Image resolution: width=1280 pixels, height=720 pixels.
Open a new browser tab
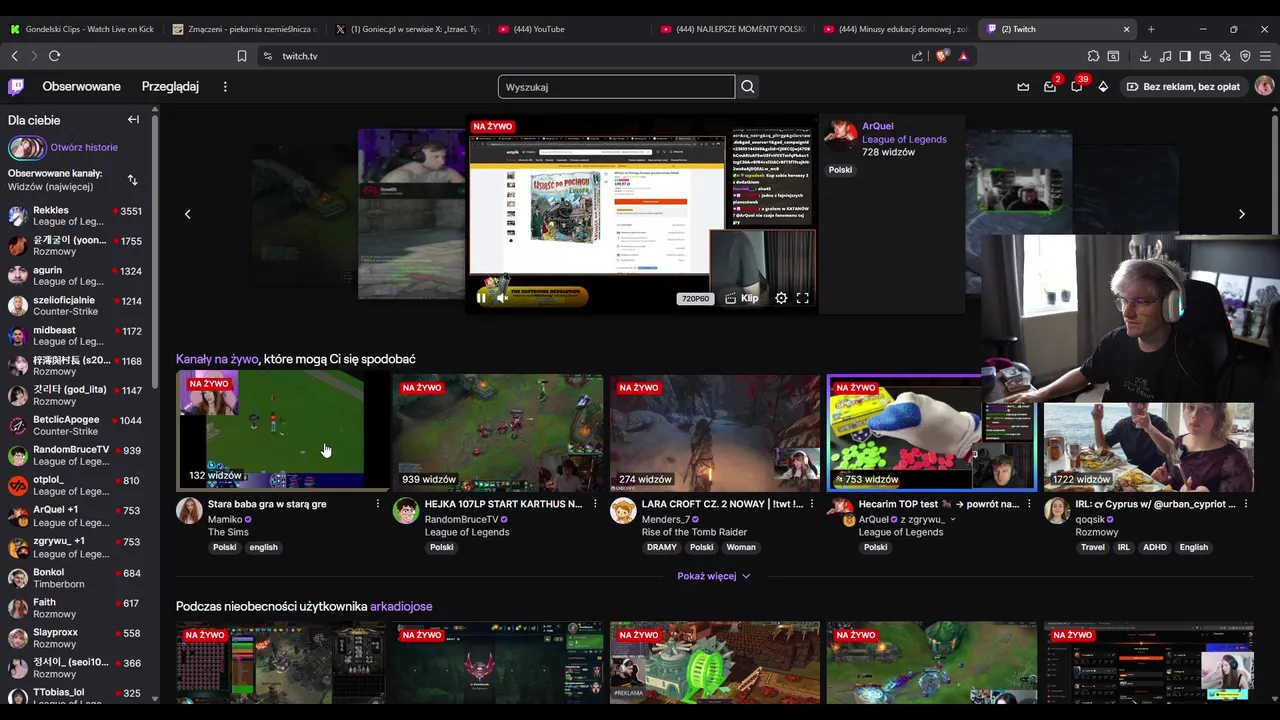(1151, 29)
